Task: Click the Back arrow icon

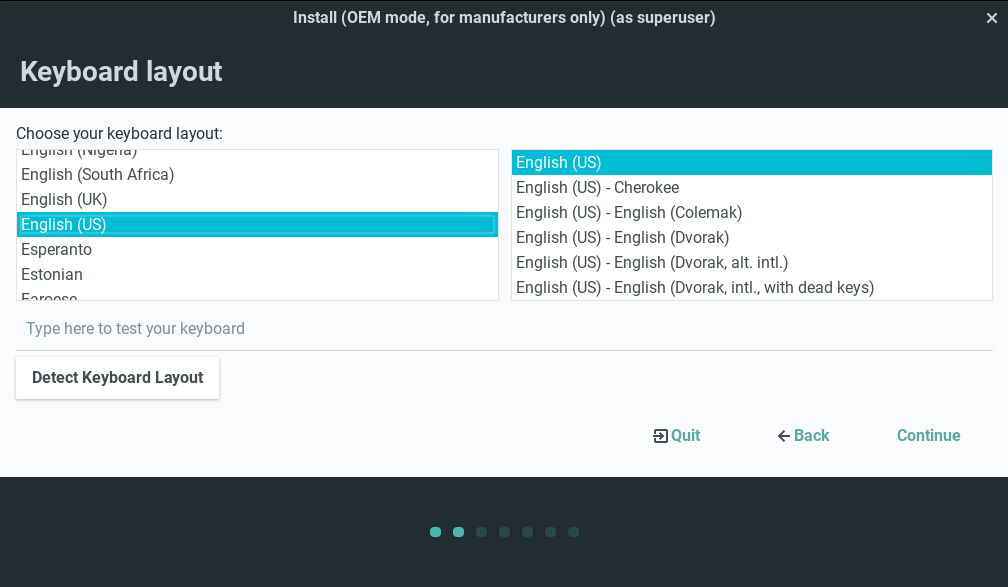Action: click(x=784, y=436)
